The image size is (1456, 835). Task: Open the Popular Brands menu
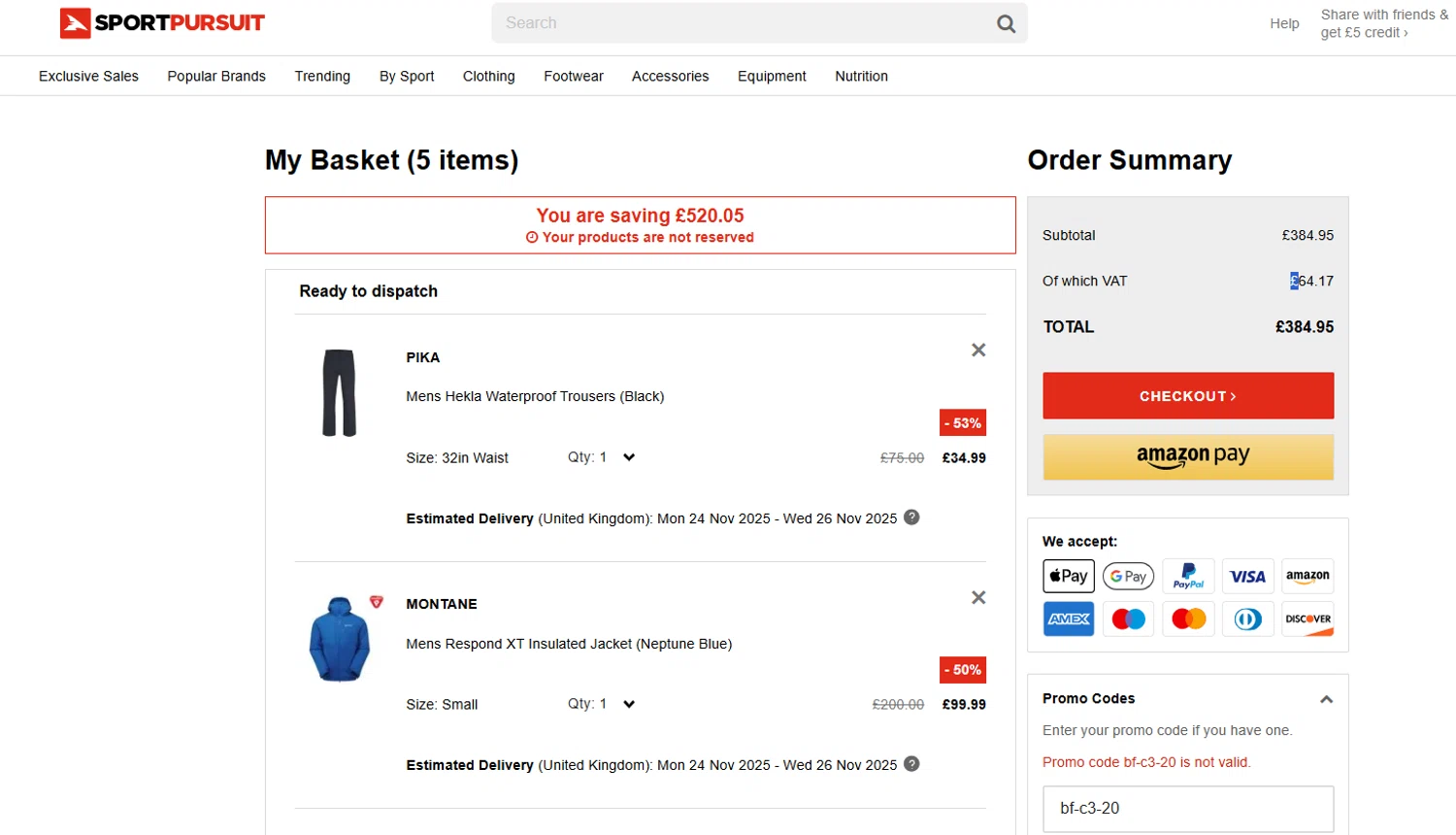(x=216, y=76)
